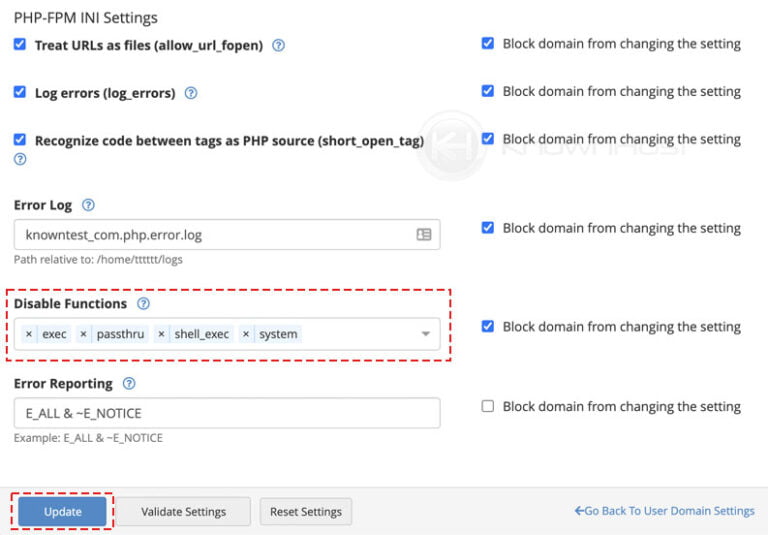Disable short_open_tag checkbox
Screen dimensions: 768x535
20,140
